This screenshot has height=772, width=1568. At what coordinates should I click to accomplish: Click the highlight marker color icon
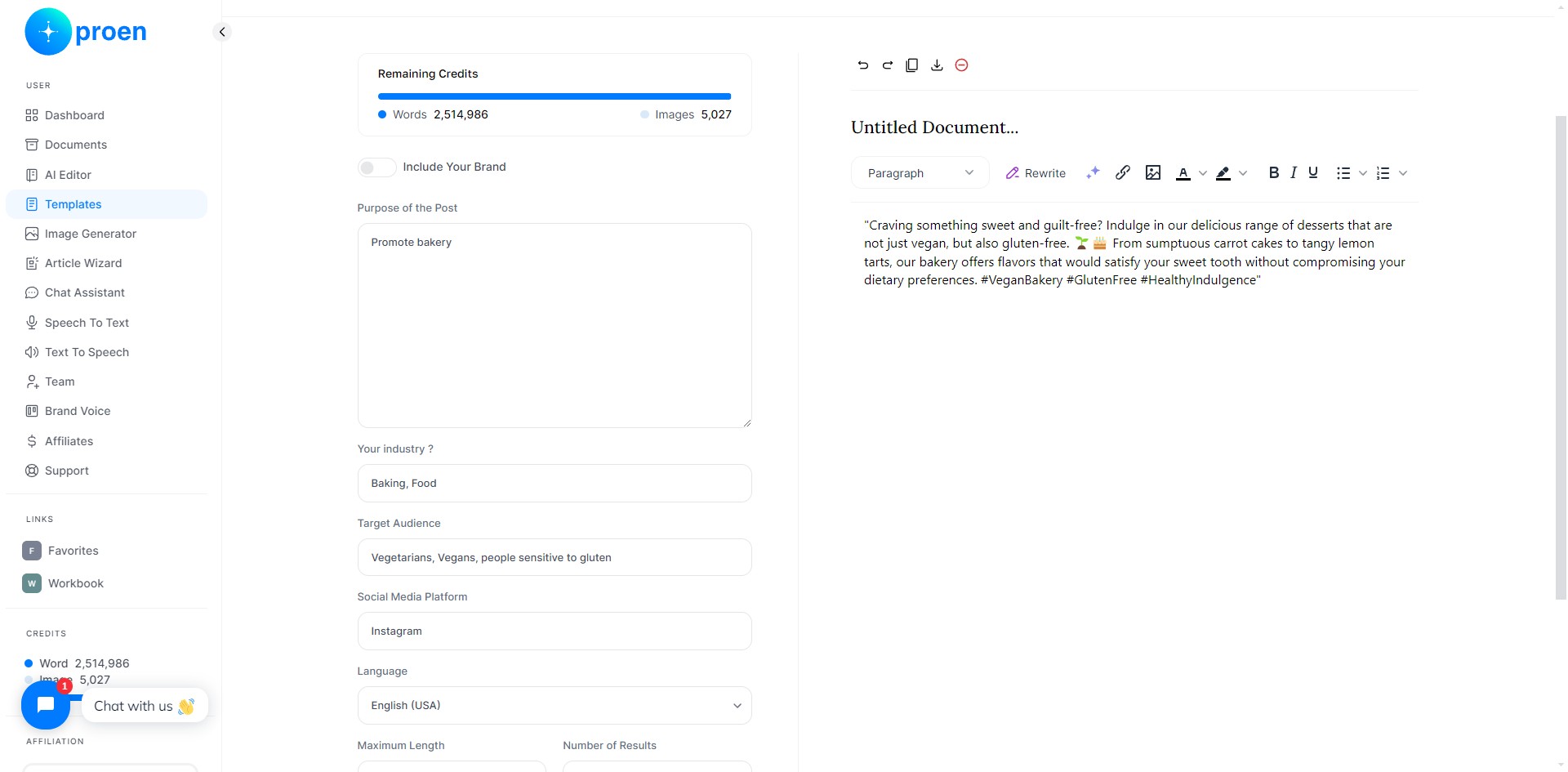pyautogui.click(x=1223, y=173)
